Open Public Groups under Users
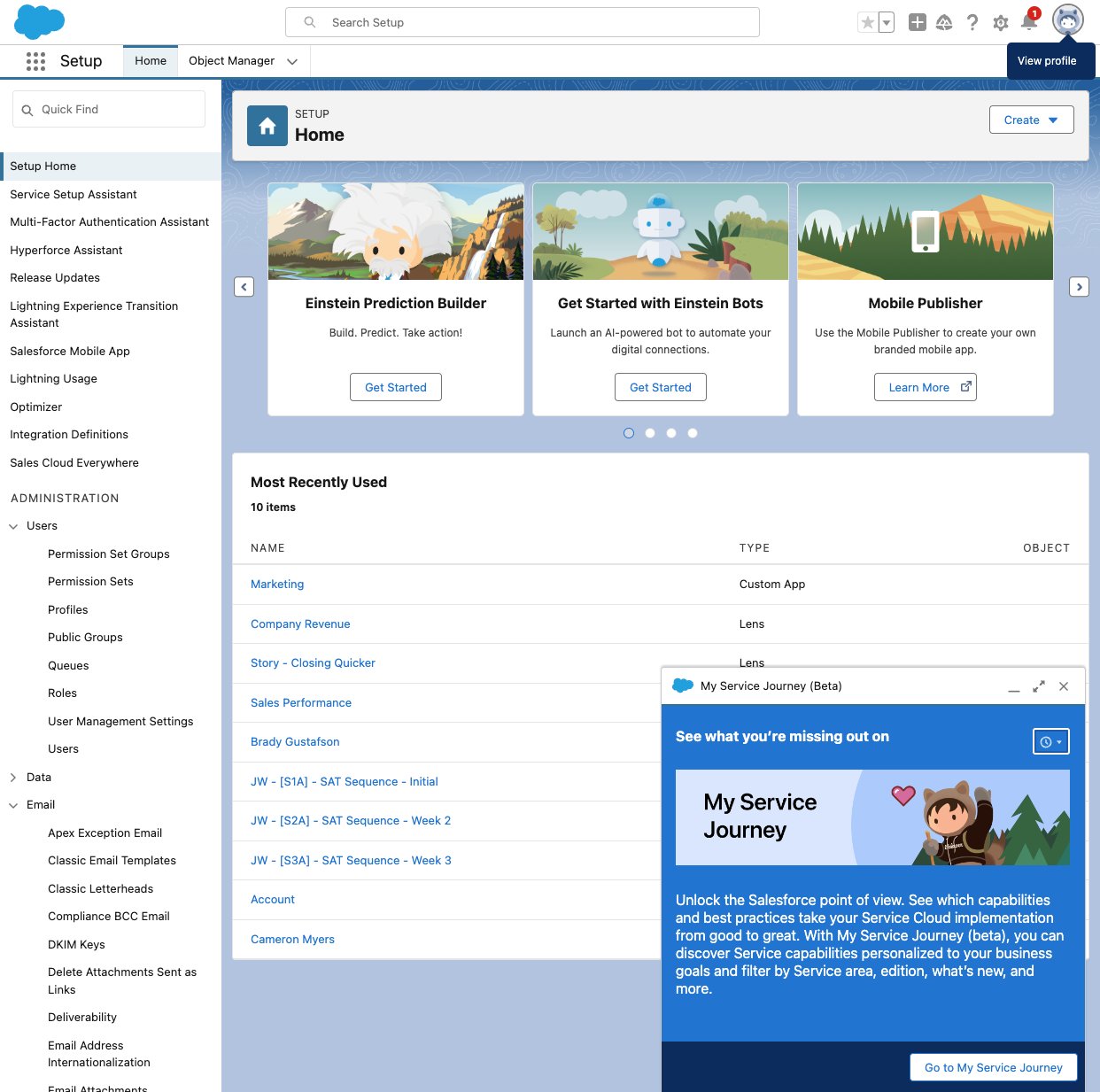The image size is (1100, 1092). tap(85, 638)
